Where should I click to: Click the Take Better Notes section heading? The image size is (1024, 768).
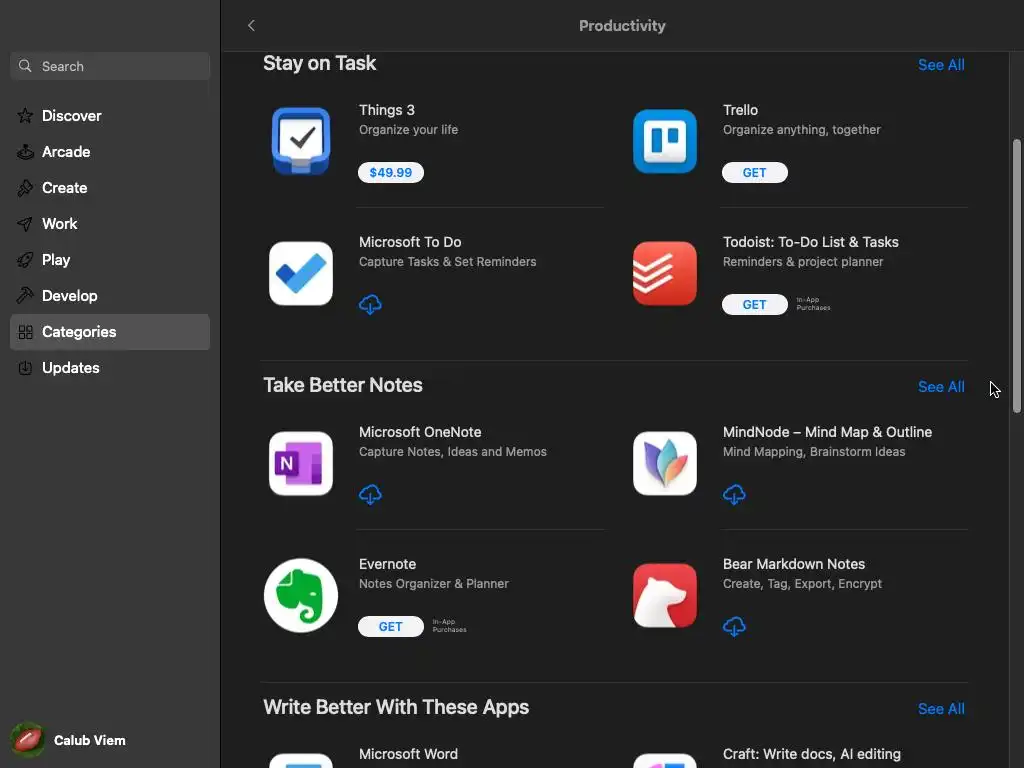[x=343, y=385]
